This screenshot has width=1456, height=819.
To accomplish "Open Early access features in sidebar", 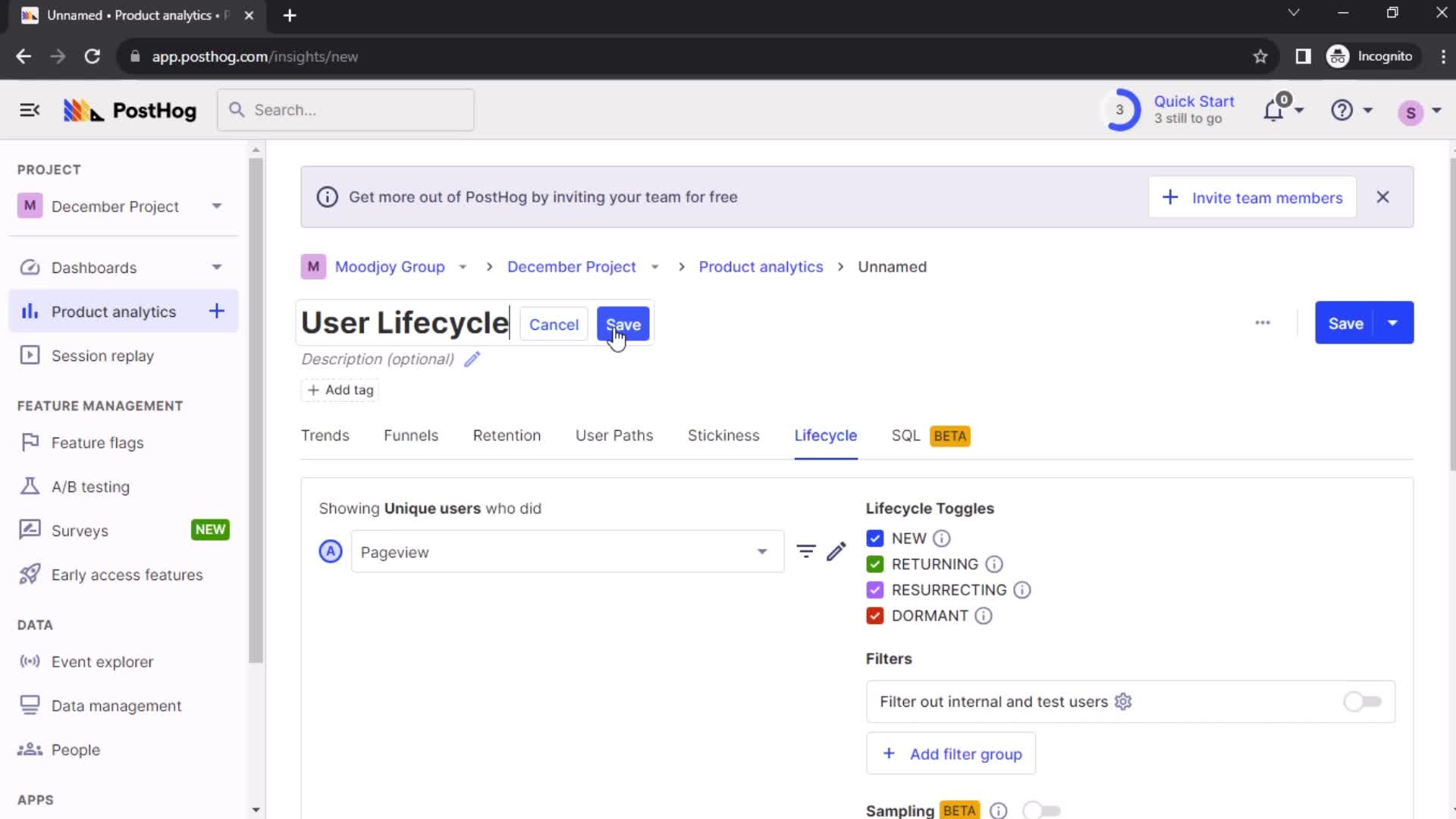I will pyautogui.click(x=127, y=575).
